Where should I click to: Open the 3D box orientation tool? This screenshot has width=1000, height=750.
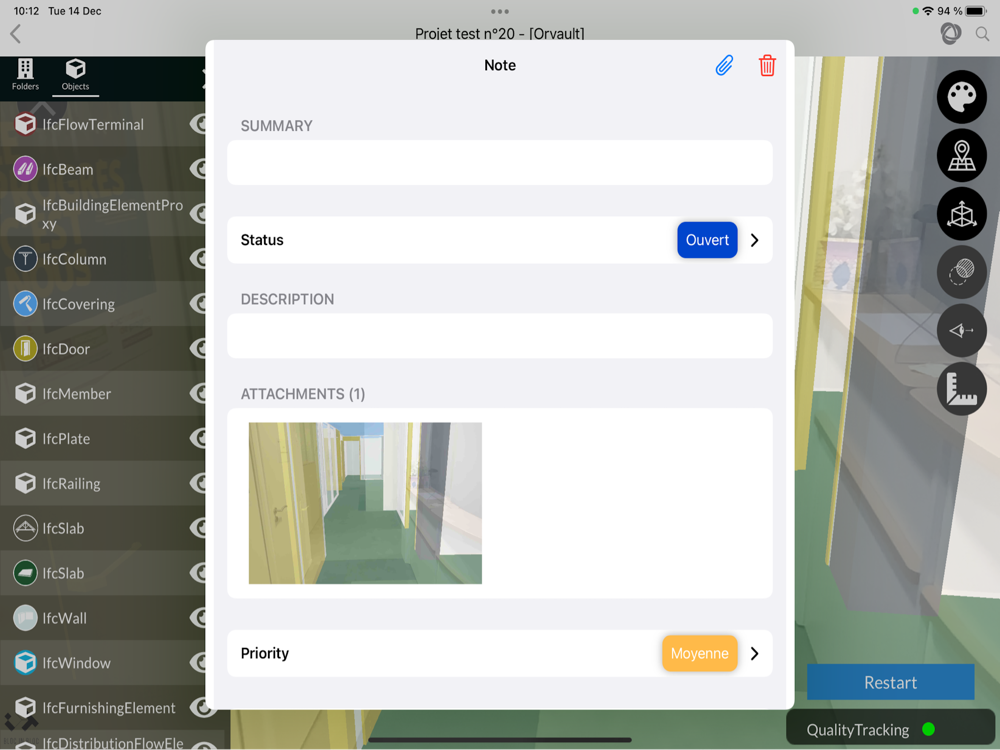pyautogui.click(x=961, y=214)
